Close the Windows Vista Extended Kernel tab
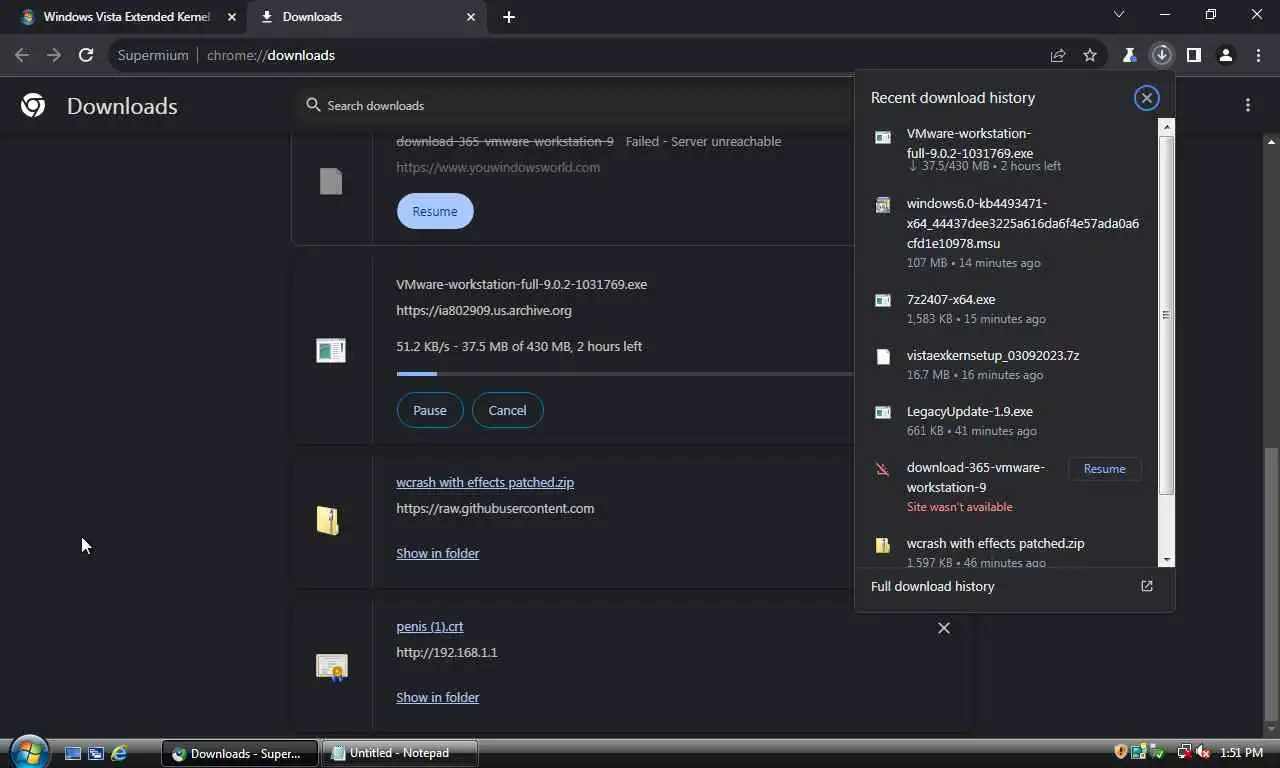The height and width of the screenshot is (768, 1280). tap(231, 17)
